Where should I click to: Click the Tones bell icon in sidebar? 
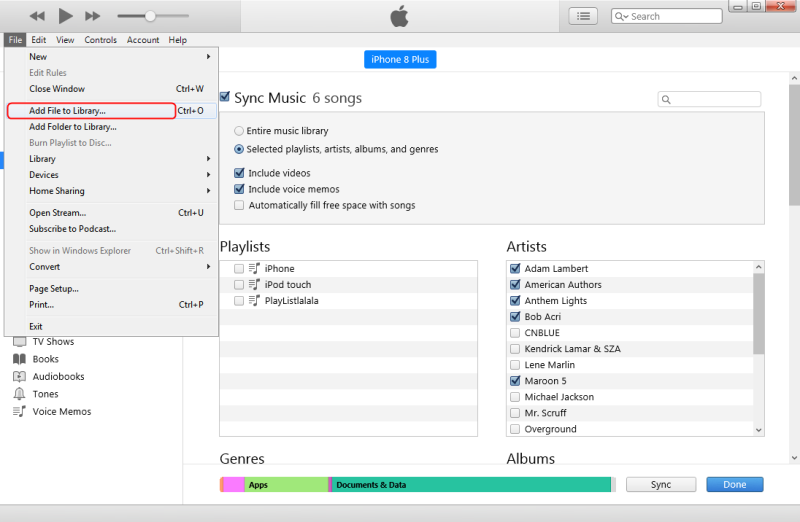(x=19, y=394)
